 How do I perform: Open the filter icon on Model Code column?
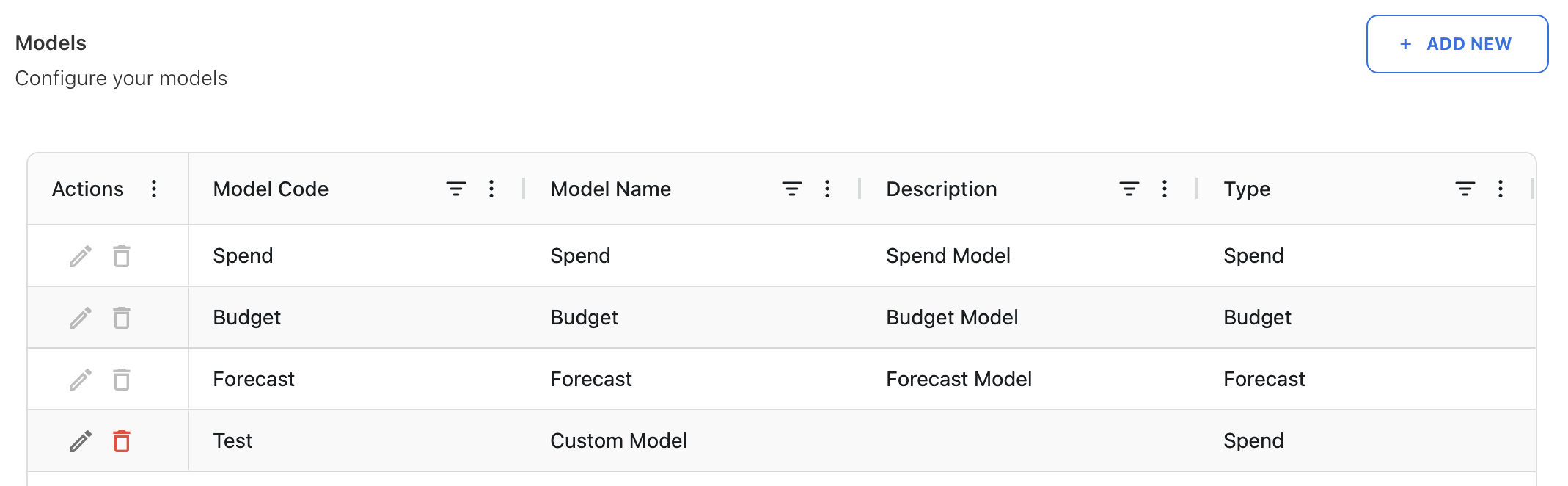pyautogui.click(x=455, y=189)
